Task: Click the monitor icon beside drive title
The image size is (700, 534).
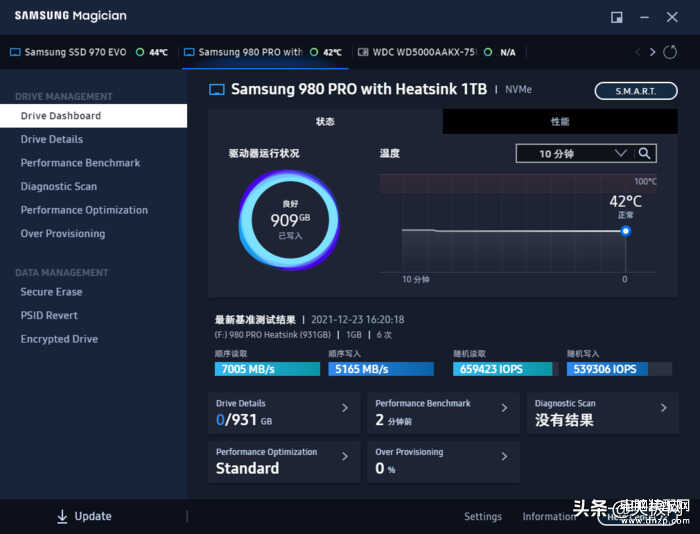Action: pyautogui.click(x=217, y=90)
